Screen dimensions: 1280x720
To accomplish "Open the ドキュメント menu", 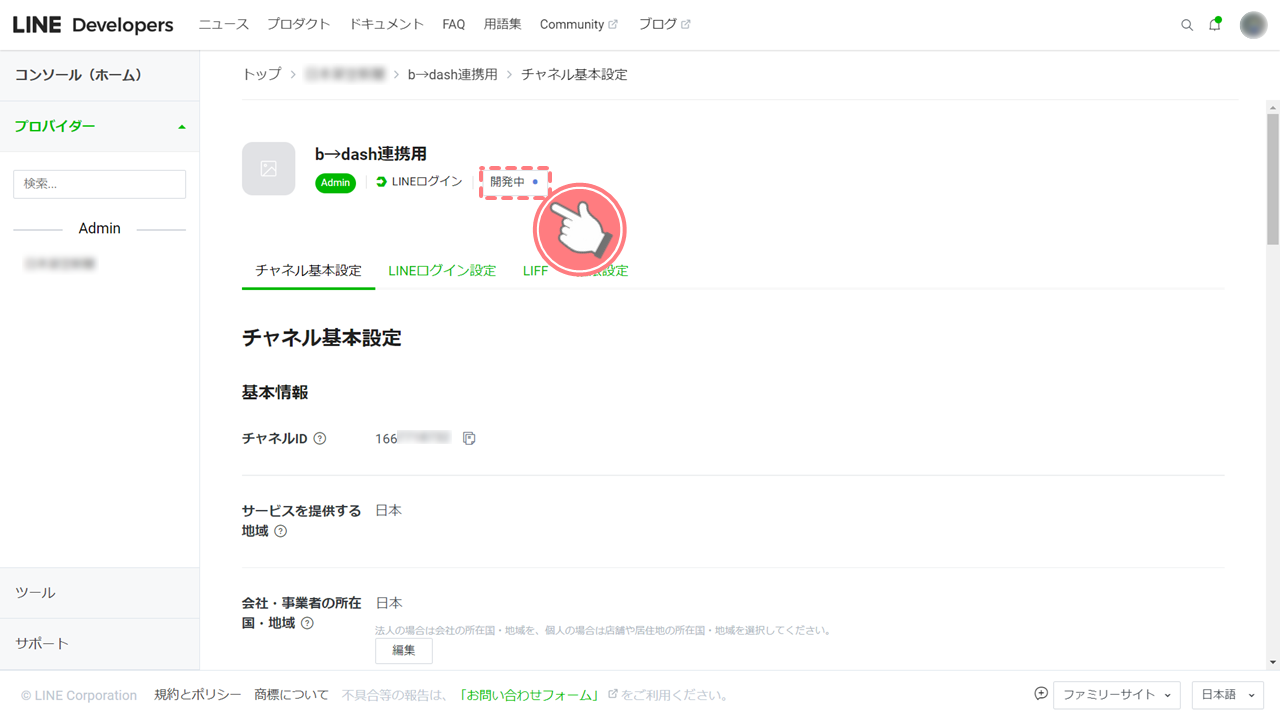I will point(387,25).
